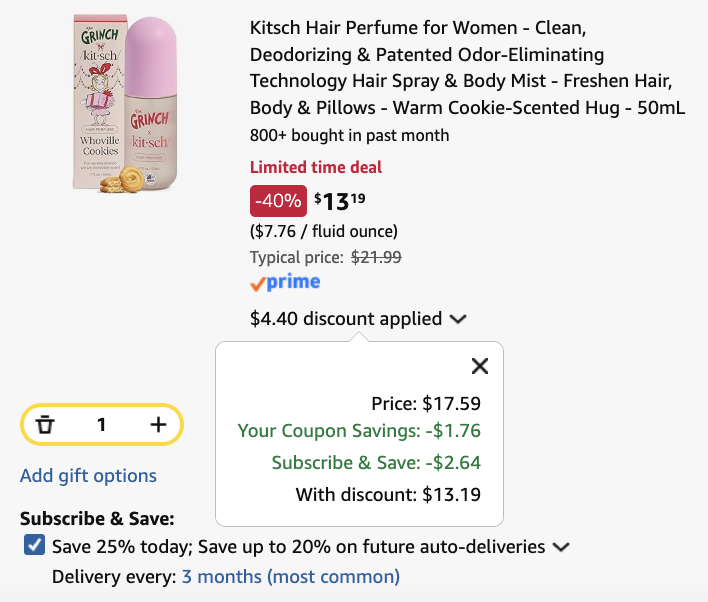
Task: Click the $4.40 discount applied text
Action: 346,319
